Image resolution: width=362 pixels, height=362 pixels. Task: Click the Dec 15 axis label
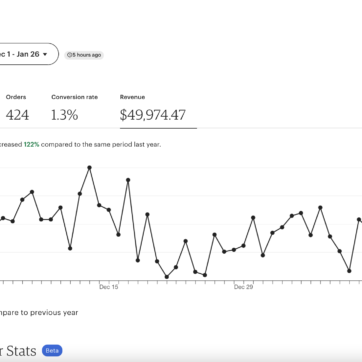(x=109, y=287)
